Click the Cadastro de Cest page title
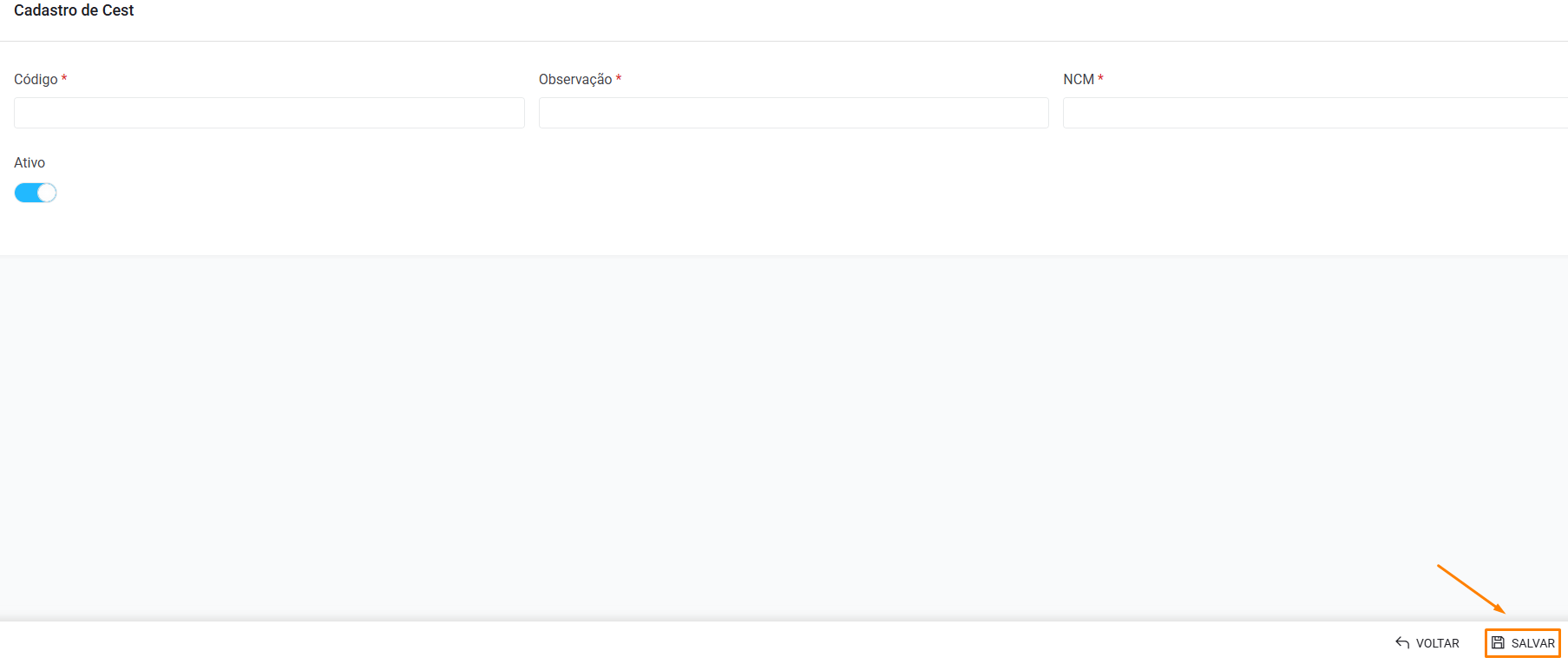This screenshot has height=664, width=1568. tap(74, 10)
